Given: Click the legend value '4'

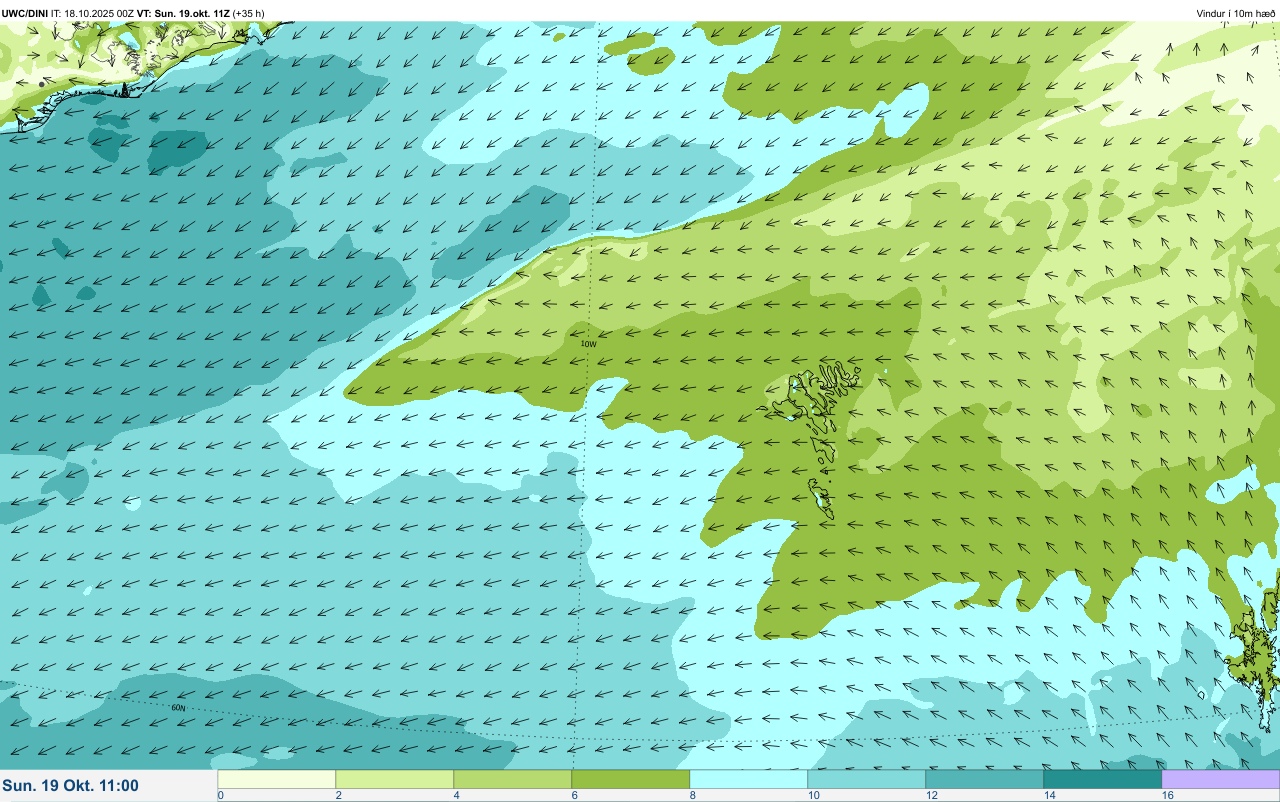Looking at the screenshot, I should 456,795.
